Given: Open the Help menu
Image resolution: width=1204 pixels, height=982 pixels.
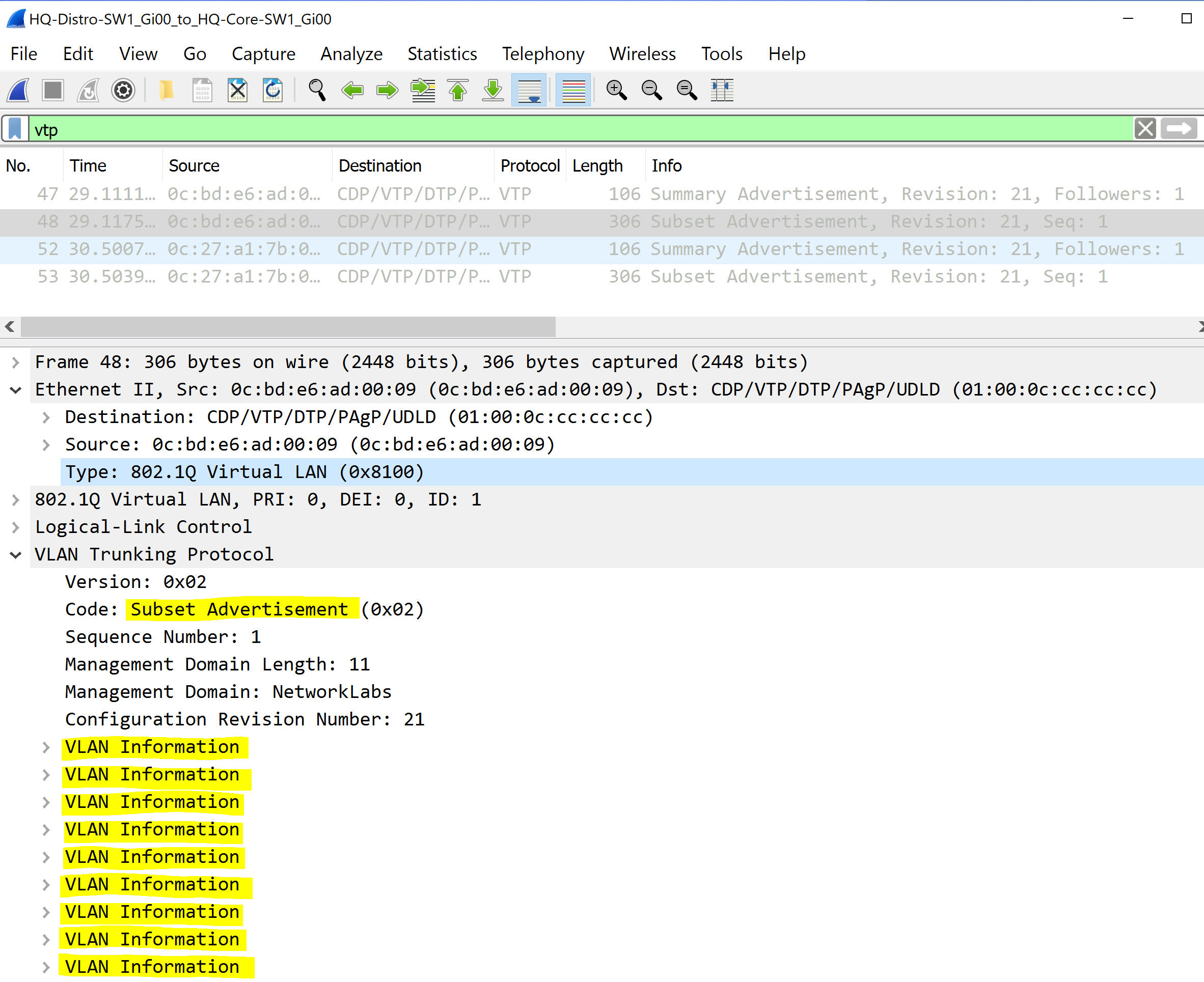Looking at the screenshot, I should click(786, 54).
